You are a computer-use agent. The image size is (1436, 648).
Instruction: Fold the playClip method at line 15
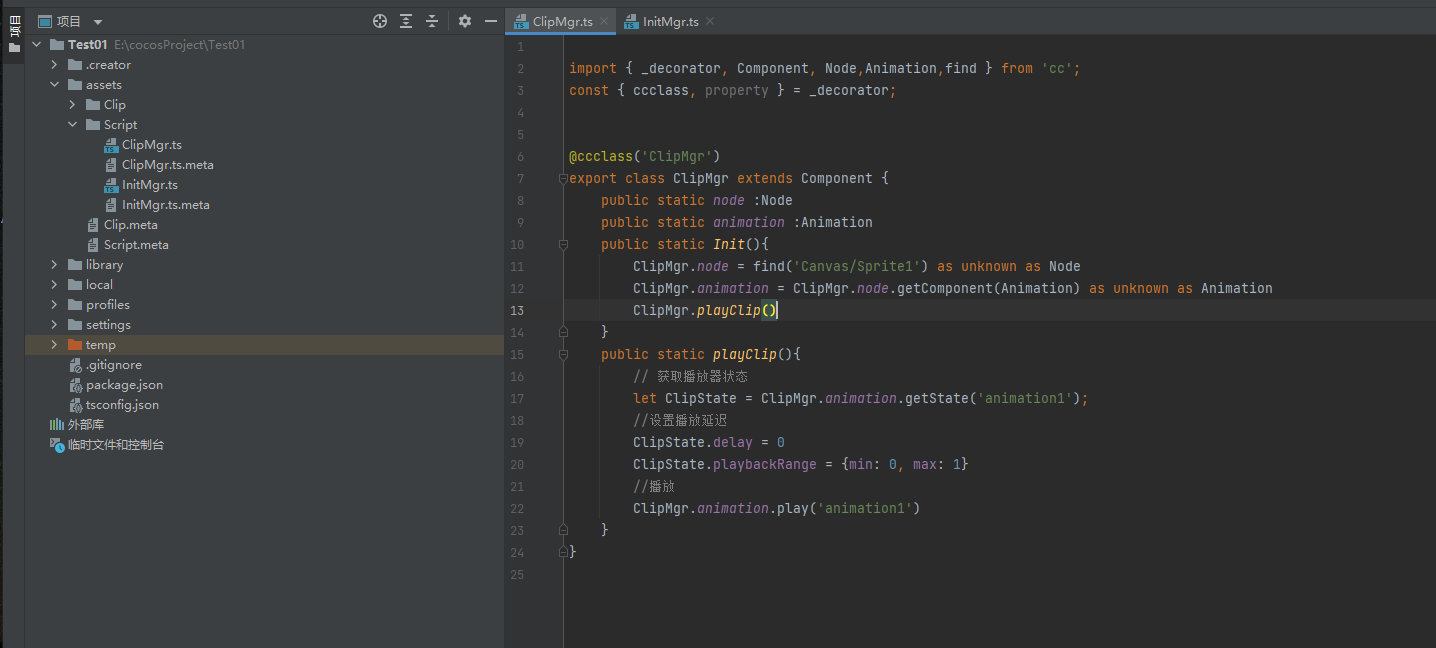(563, 355)
